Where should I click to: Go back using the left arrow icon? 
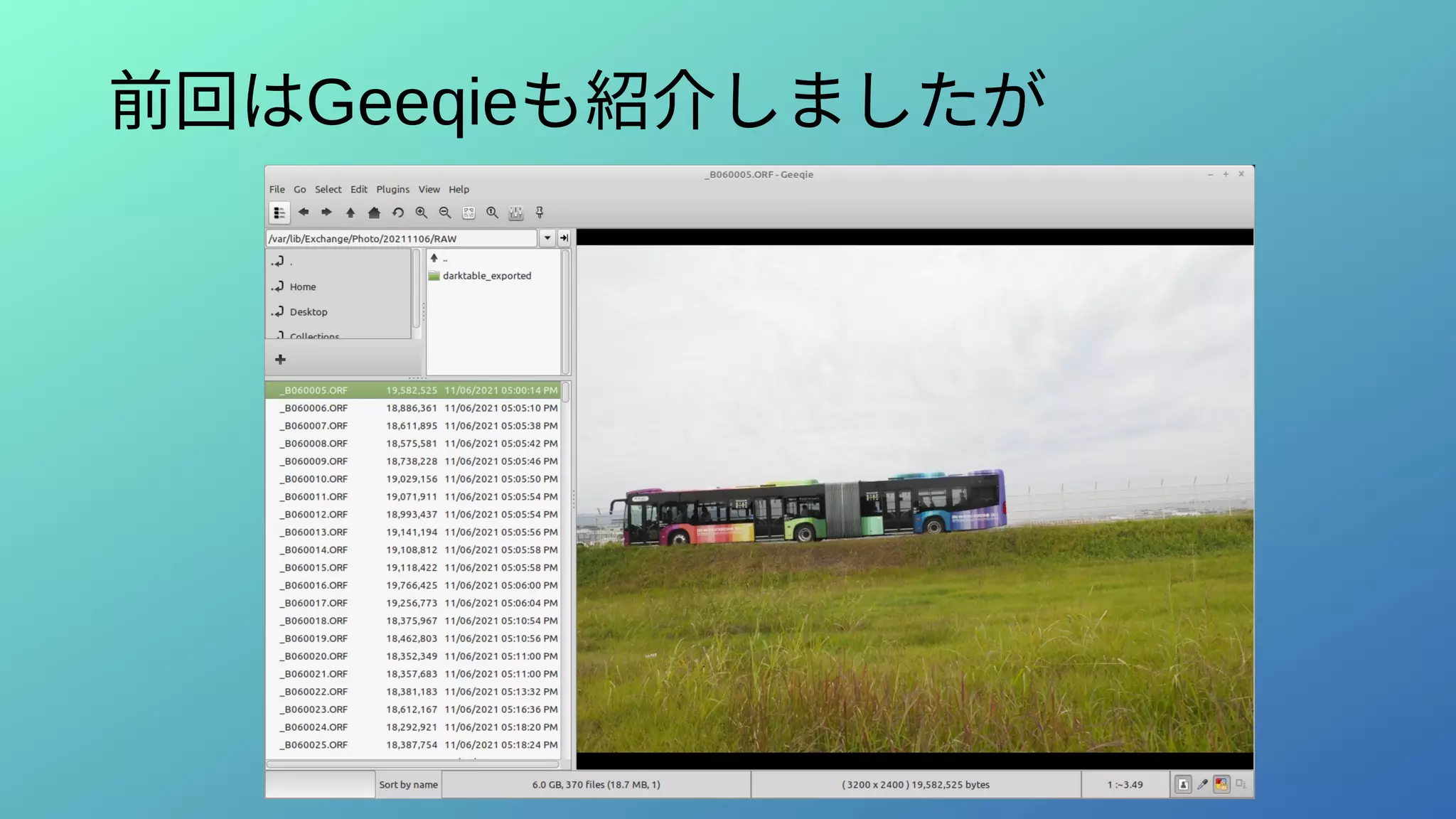click(x=304, y=212)
